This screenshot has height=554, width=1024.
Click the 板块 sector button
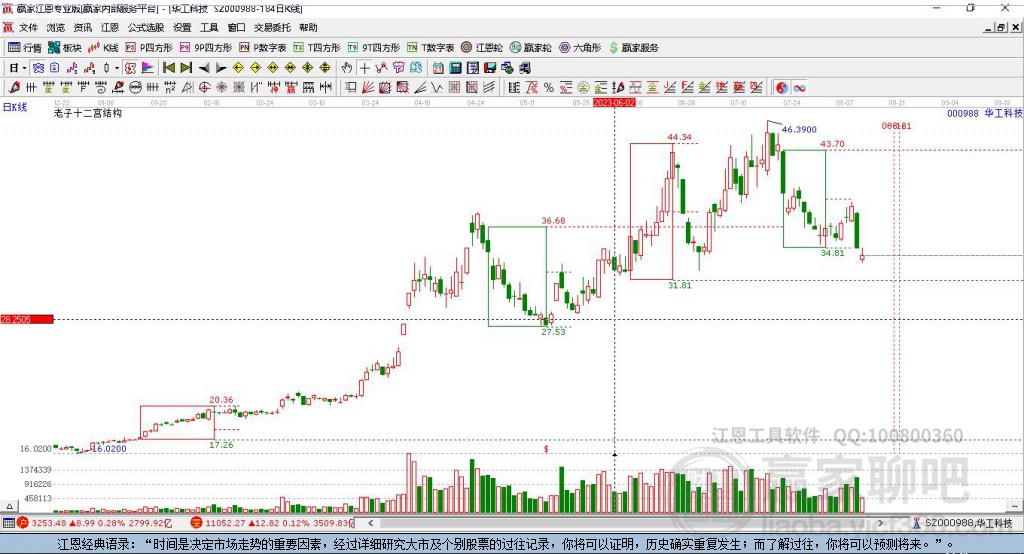(x=65, y=48)
